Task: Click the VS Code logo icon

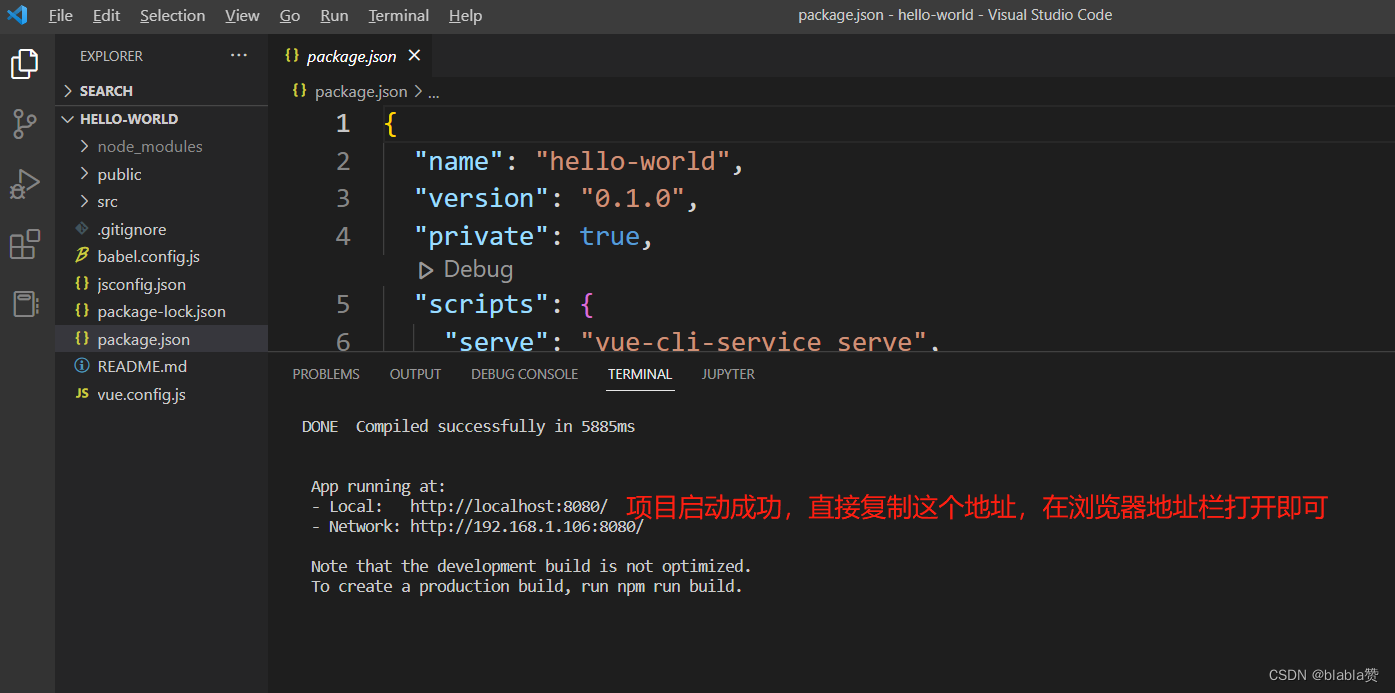Action: pos(17,15)
